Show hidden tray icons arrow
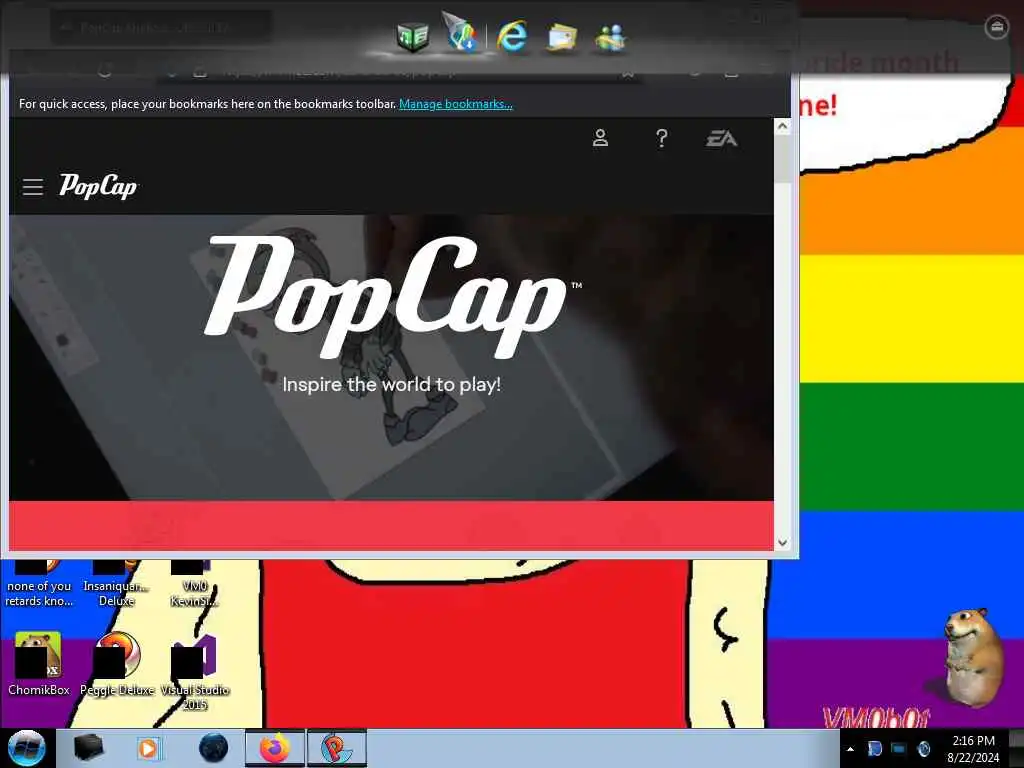The width and height of the screenshot is (1024, 768). tap(850, 749)
